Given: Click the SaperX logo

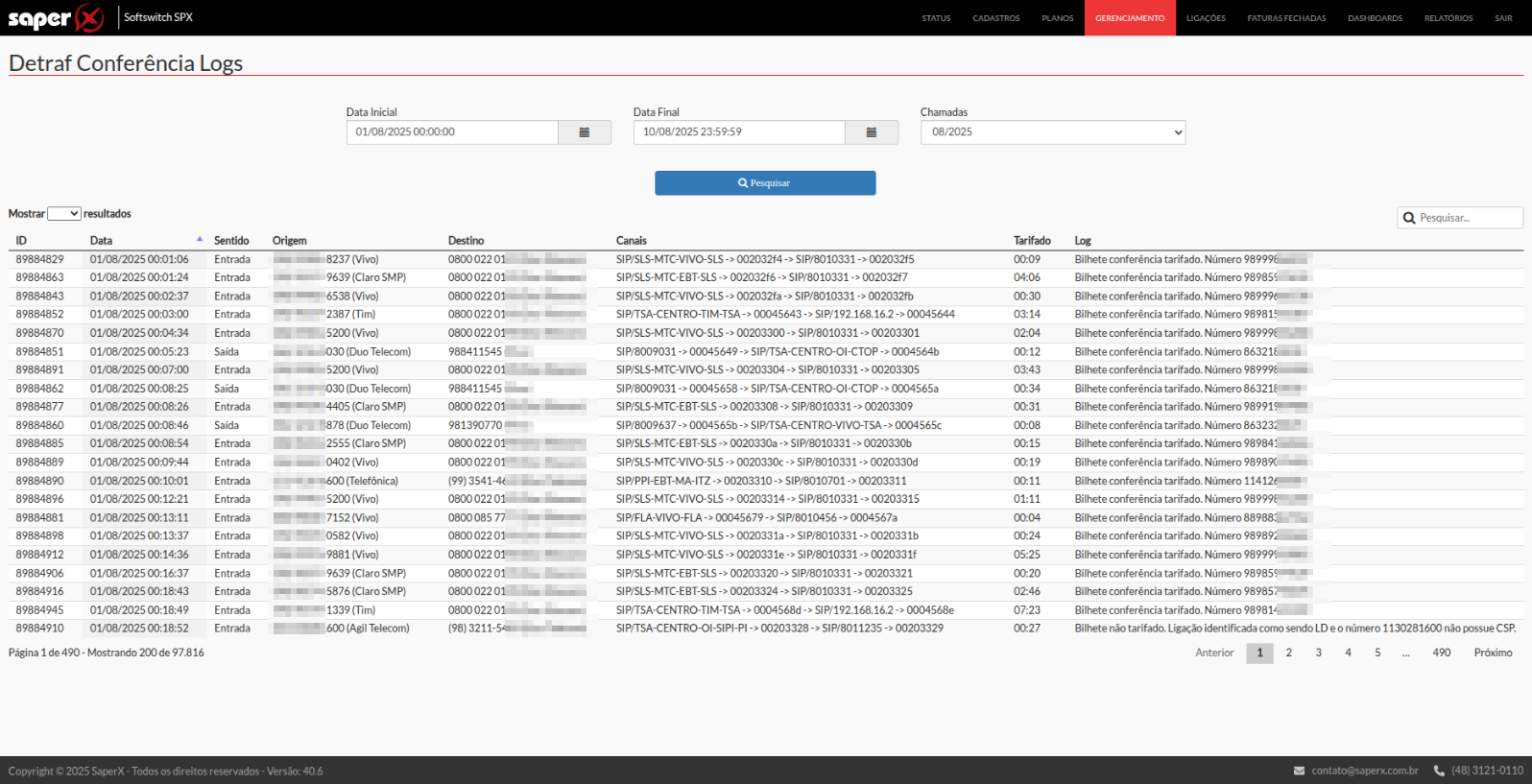Looking at the screenshot, I should pyautogui.click(x=56, y=18).
